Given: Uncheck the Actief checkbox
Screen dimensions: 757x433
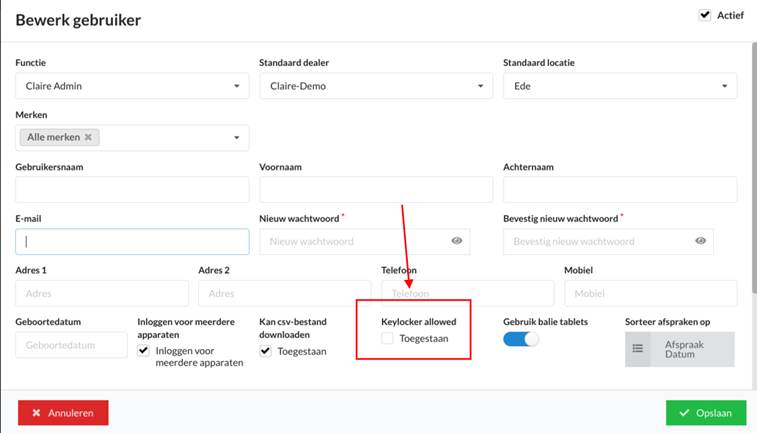Looking at the screenshot, I should 705,15.
